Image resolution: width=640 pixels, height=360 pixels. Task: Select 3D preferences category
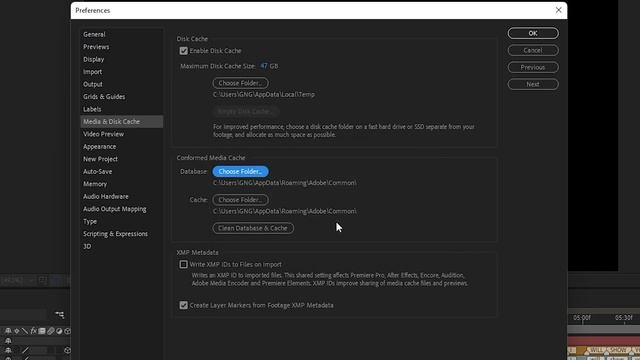coord(87,246)
